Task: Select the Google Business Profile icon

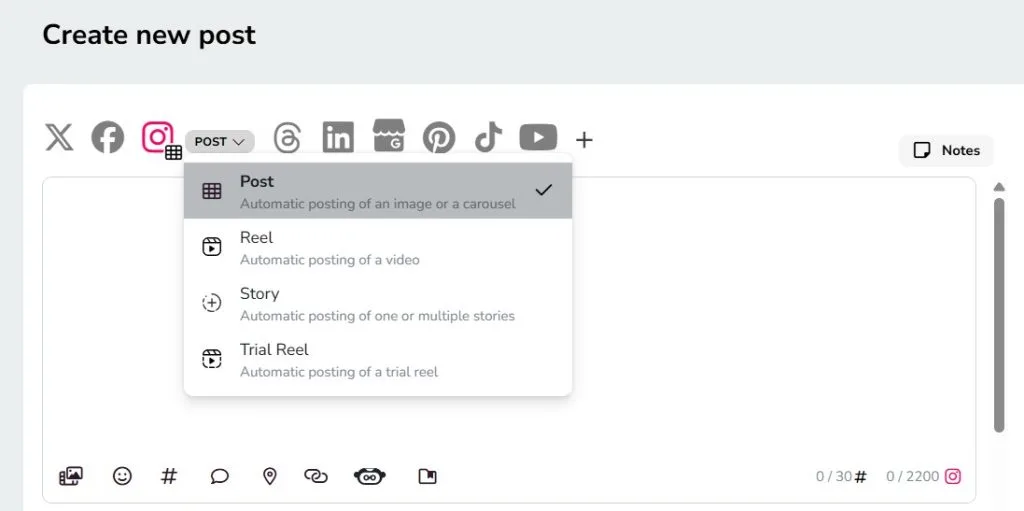Action: 389,136
